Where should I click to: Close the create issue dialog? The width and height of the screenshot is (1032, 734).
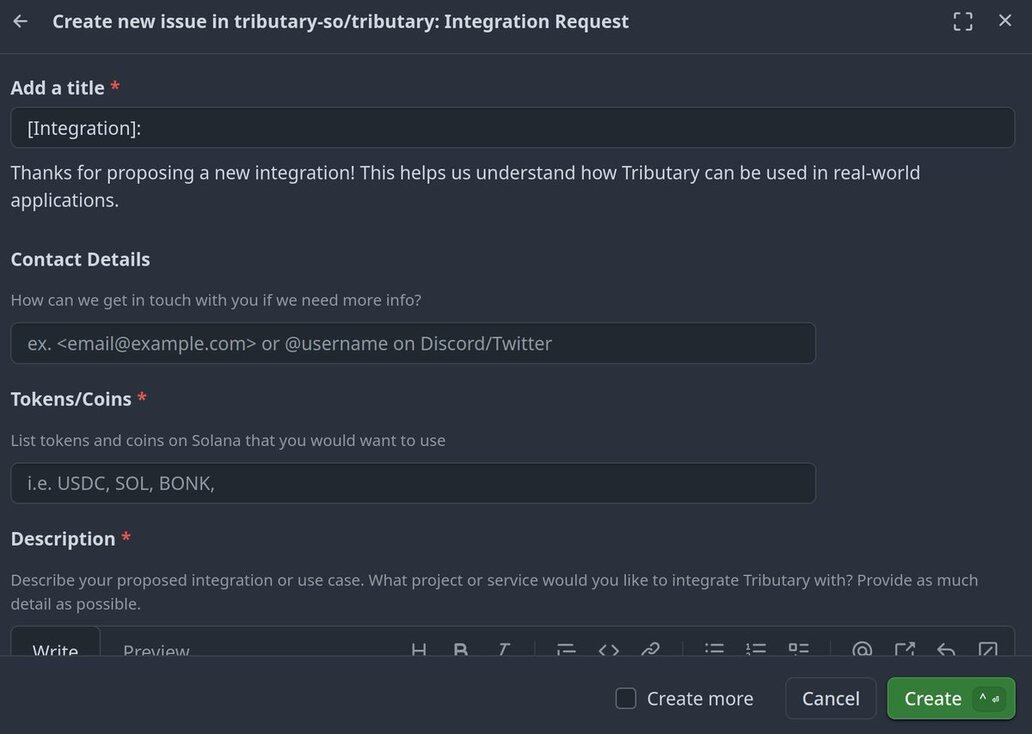[1005, 21]
